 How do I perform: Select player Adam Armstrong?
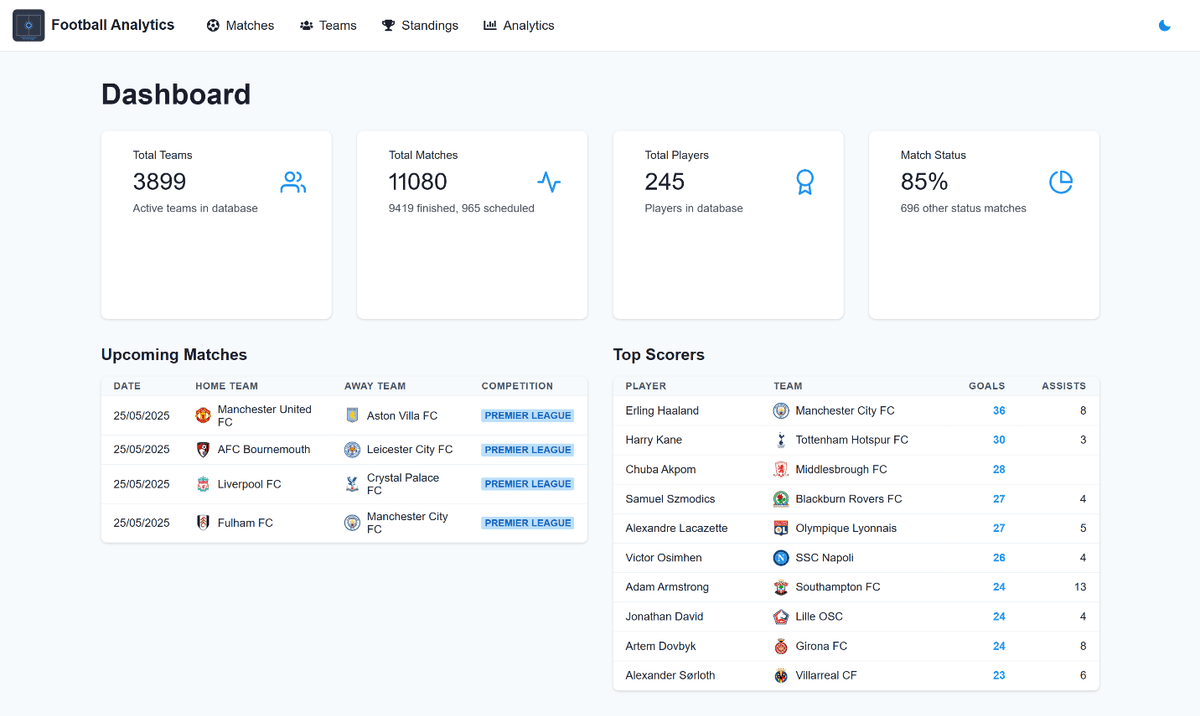click(x=667, y=587)
